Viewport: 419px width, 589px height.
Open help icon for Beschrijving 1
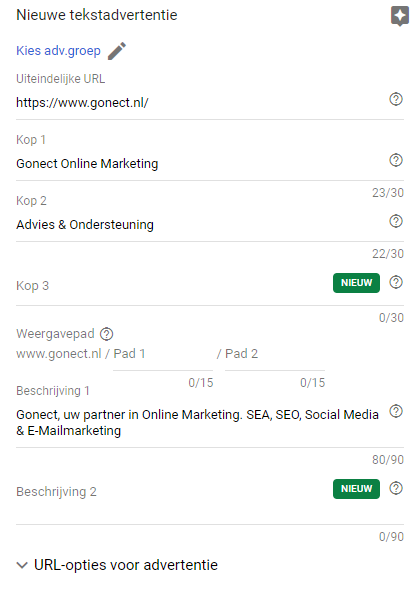396,411
